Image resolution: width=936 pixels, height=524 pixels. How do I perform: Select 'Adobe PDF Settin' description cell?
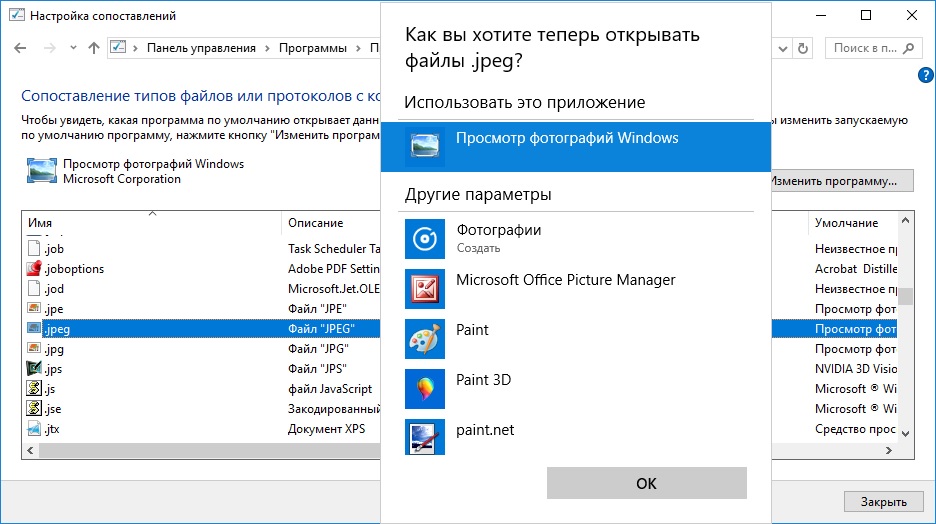334,269
